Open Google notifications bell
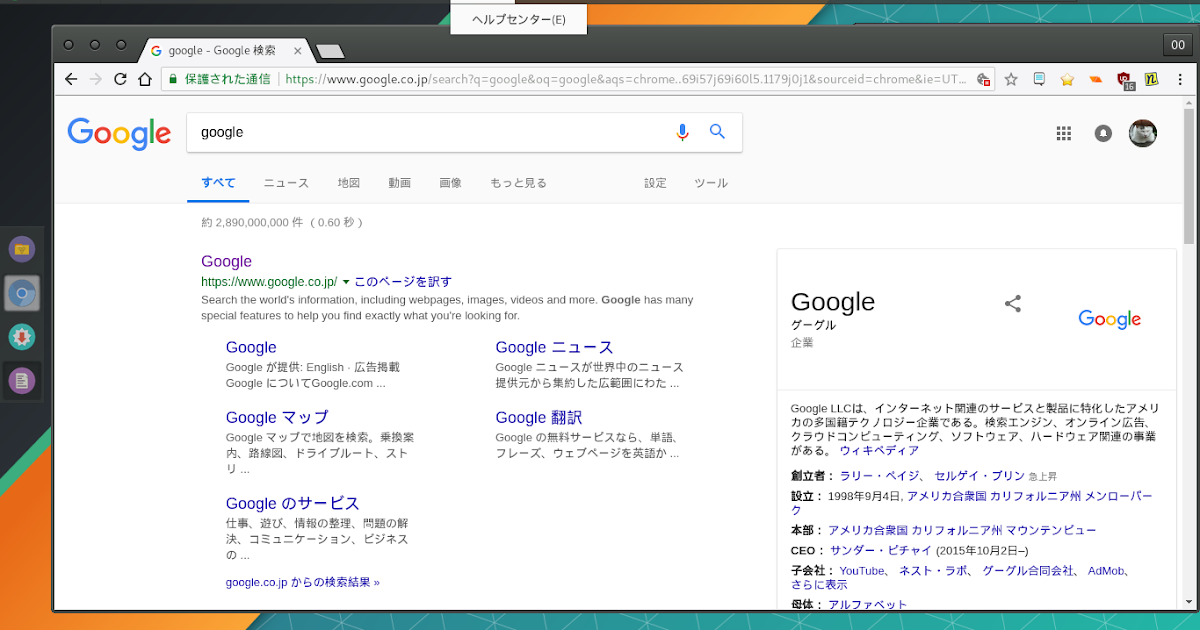Image resolution: width=1200 pixels, height=630 pixels. (x=1103, y=133)
